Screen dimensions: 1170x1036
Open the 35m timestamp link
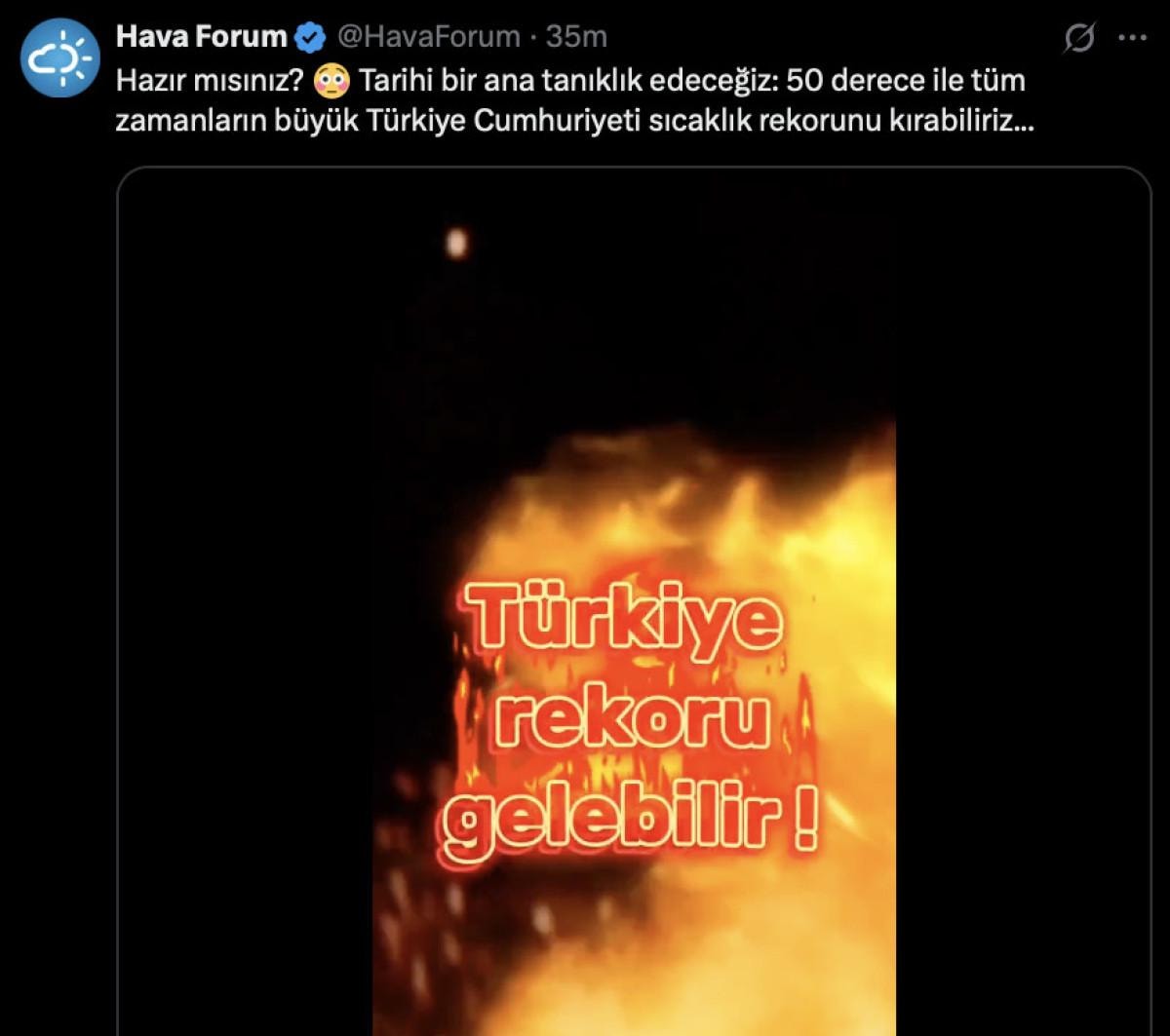click(576, 37)
